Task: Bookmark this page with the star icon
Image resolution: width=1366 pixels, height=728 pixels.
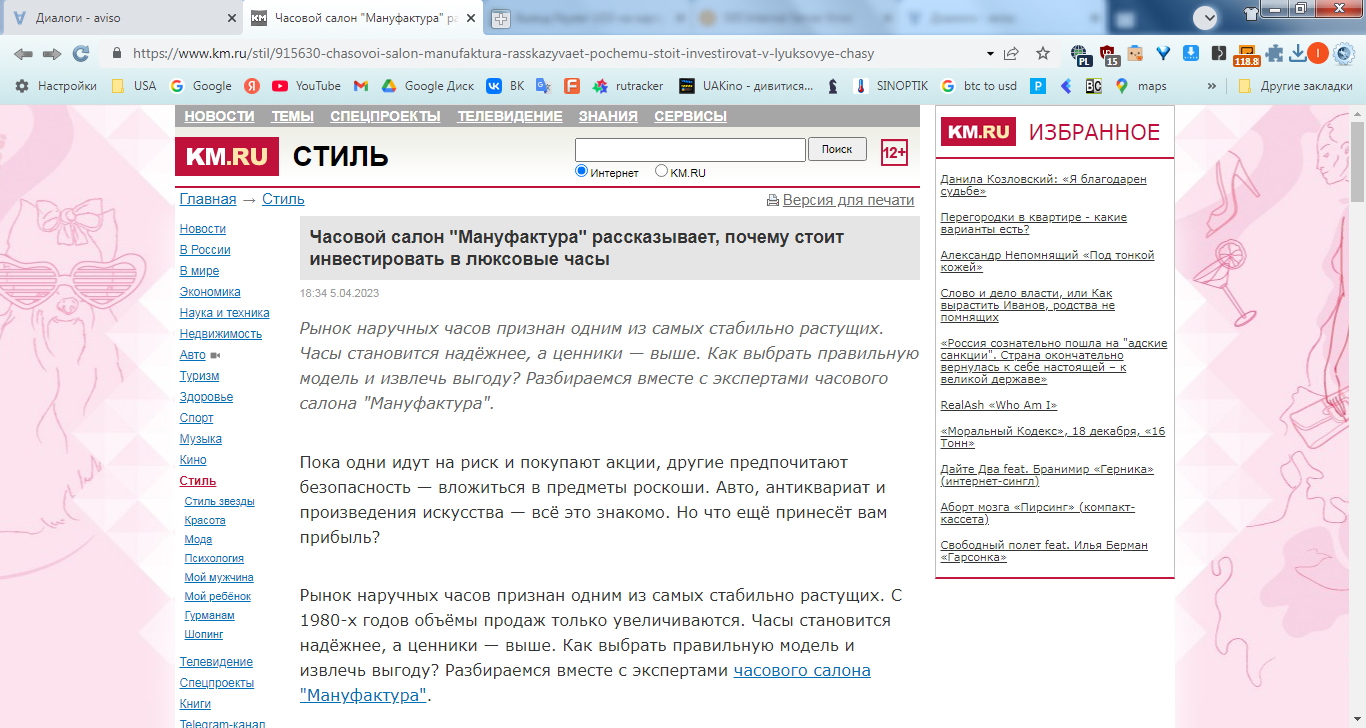Action: (x=1043, y=54)
